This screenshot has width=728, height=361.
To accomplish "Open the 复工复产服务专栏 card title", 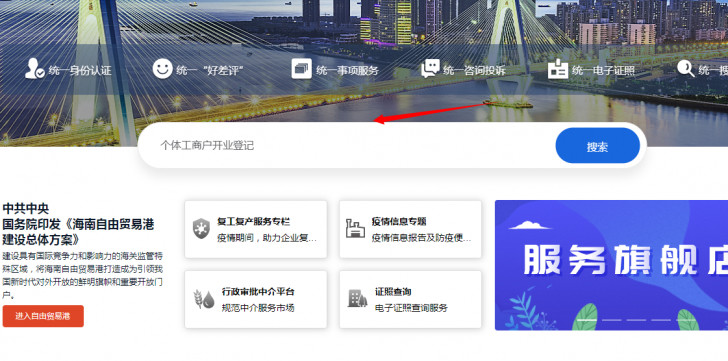I will click(254, 221).
